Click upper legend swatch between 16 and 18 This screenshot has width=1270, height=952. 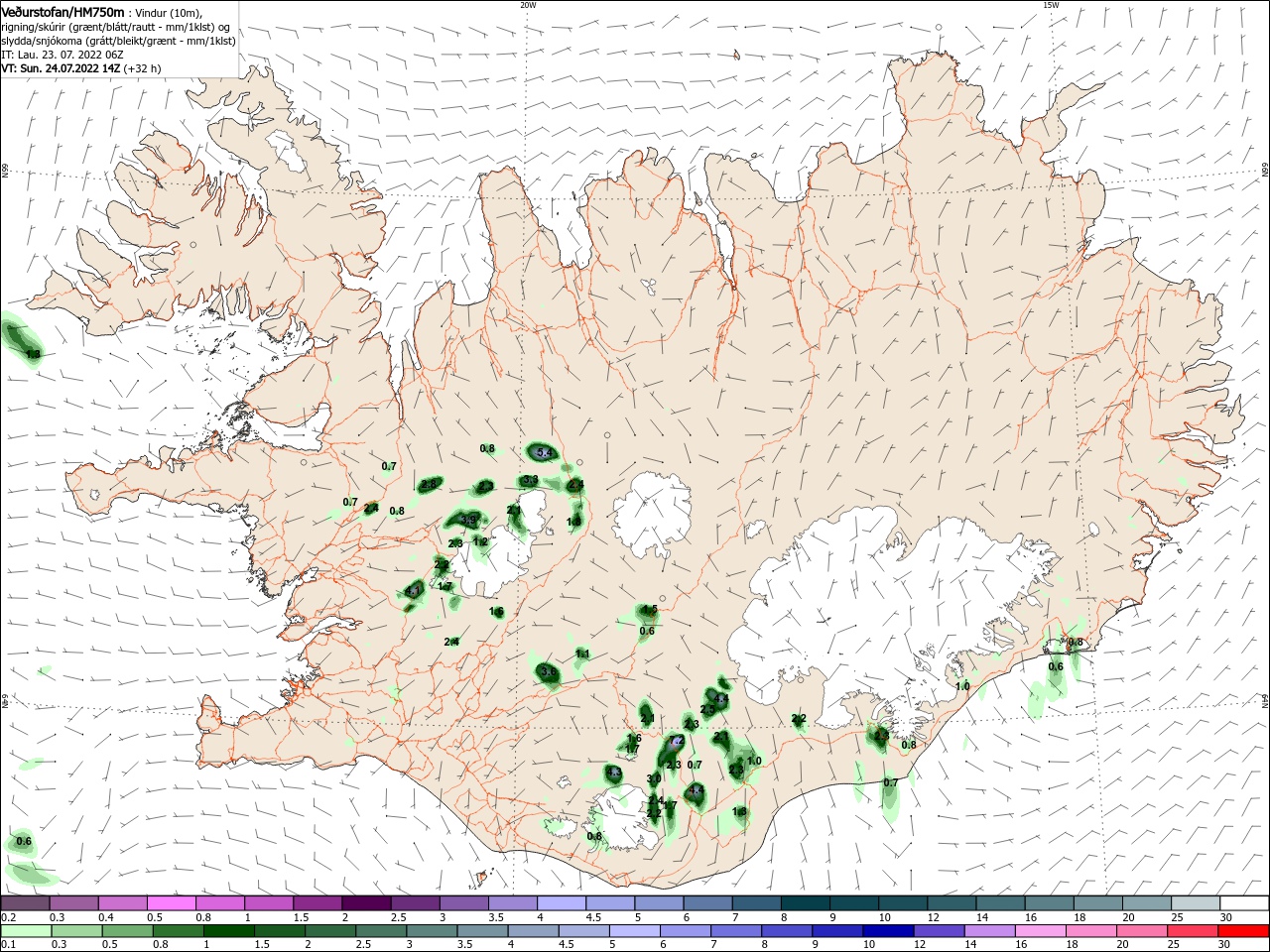coord(1051,902)
